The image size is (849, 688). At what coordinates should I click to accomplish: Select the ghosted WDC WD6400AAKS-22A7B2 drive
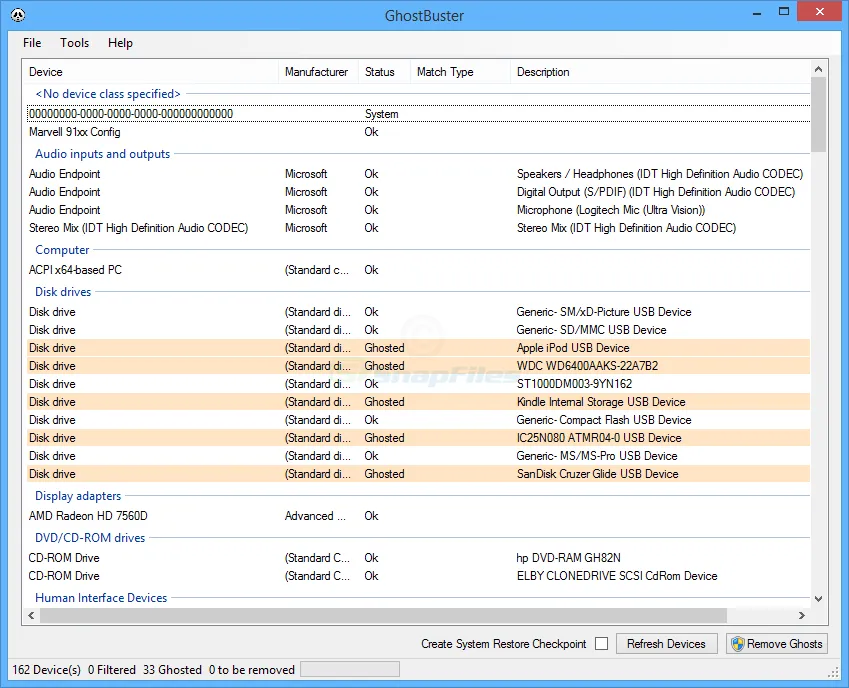click(419, 366)
